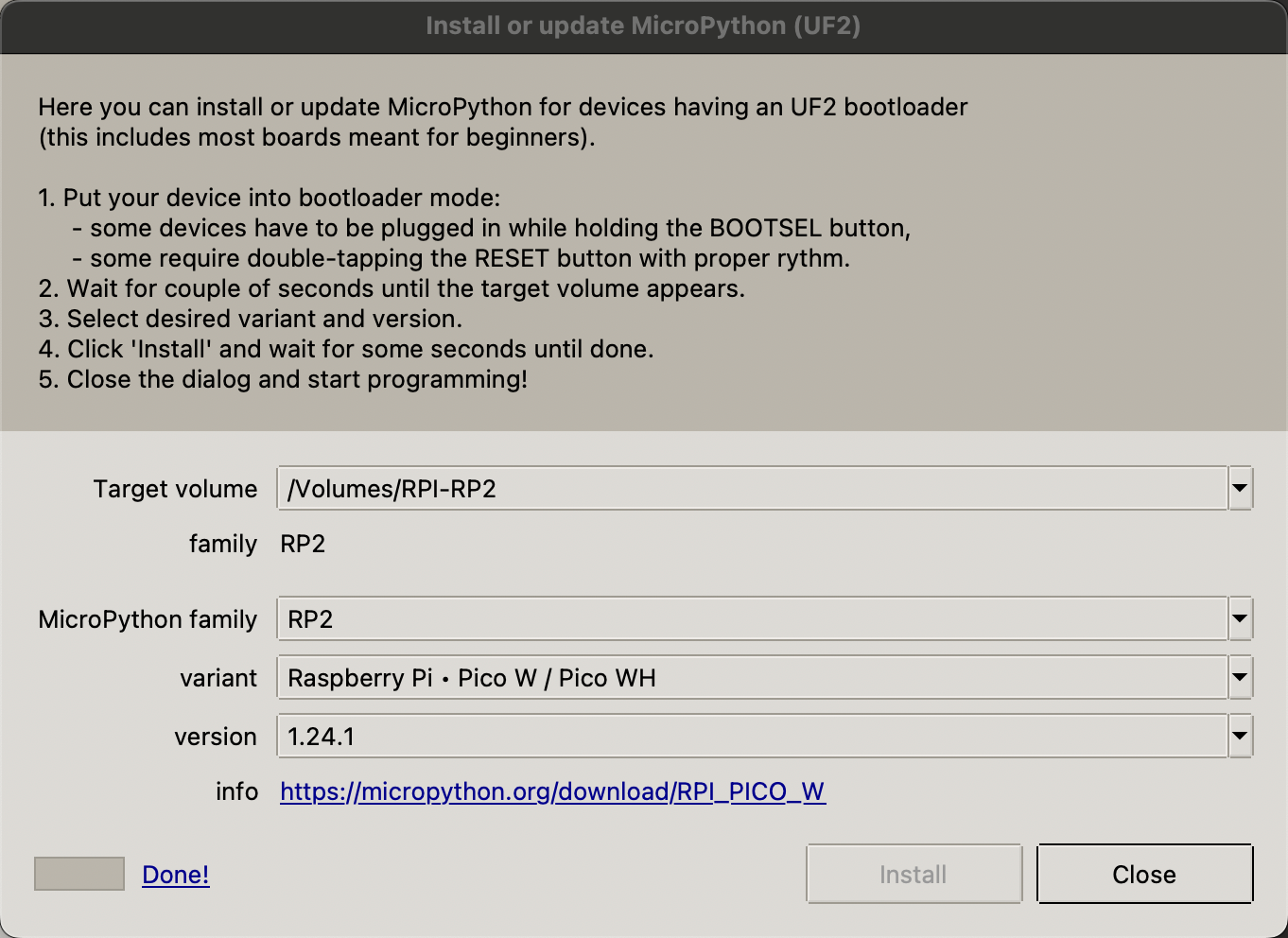The height and width of the screenshot is (938, 1288).
Task: Click the /Volumes/RPI-RP2 target volume field
Action: 752,489
